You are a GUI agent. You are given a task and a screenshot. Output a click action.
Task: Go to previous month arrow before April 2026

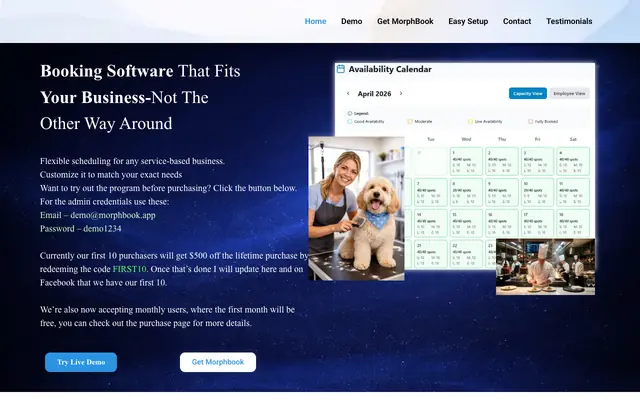[348, 93]
